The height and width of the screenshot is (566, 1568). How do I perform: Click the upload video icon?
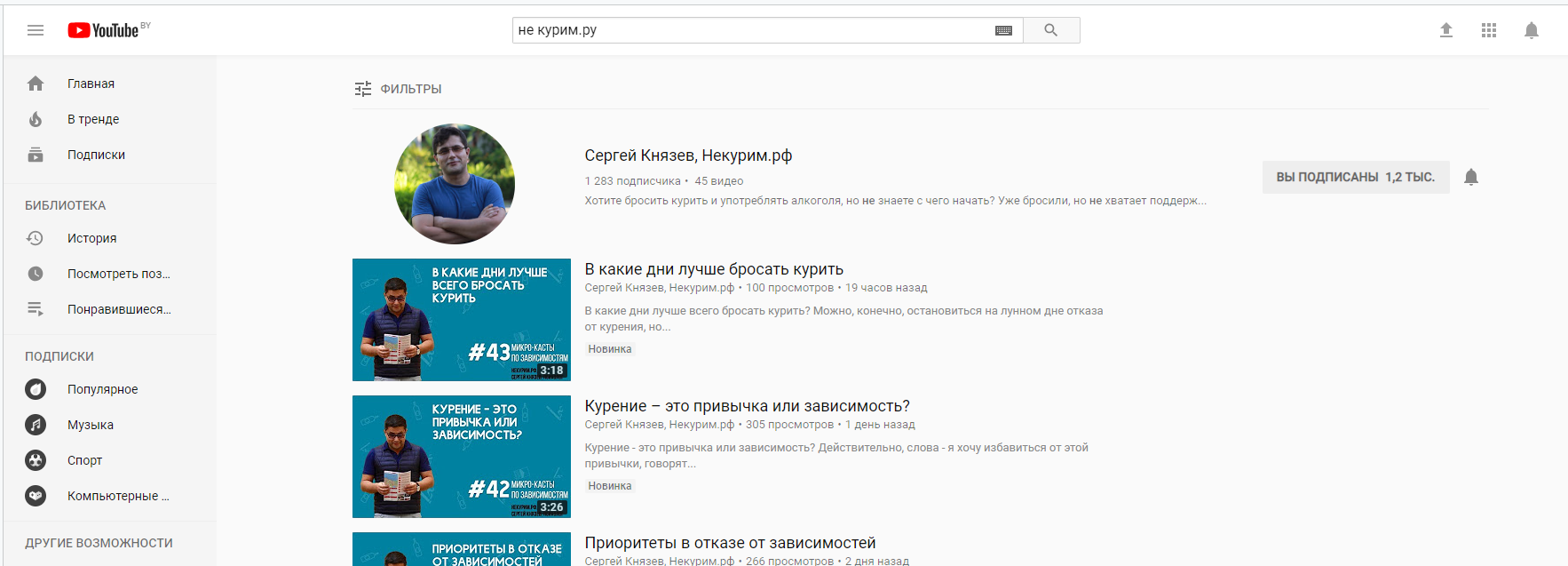pos(1446,30)
